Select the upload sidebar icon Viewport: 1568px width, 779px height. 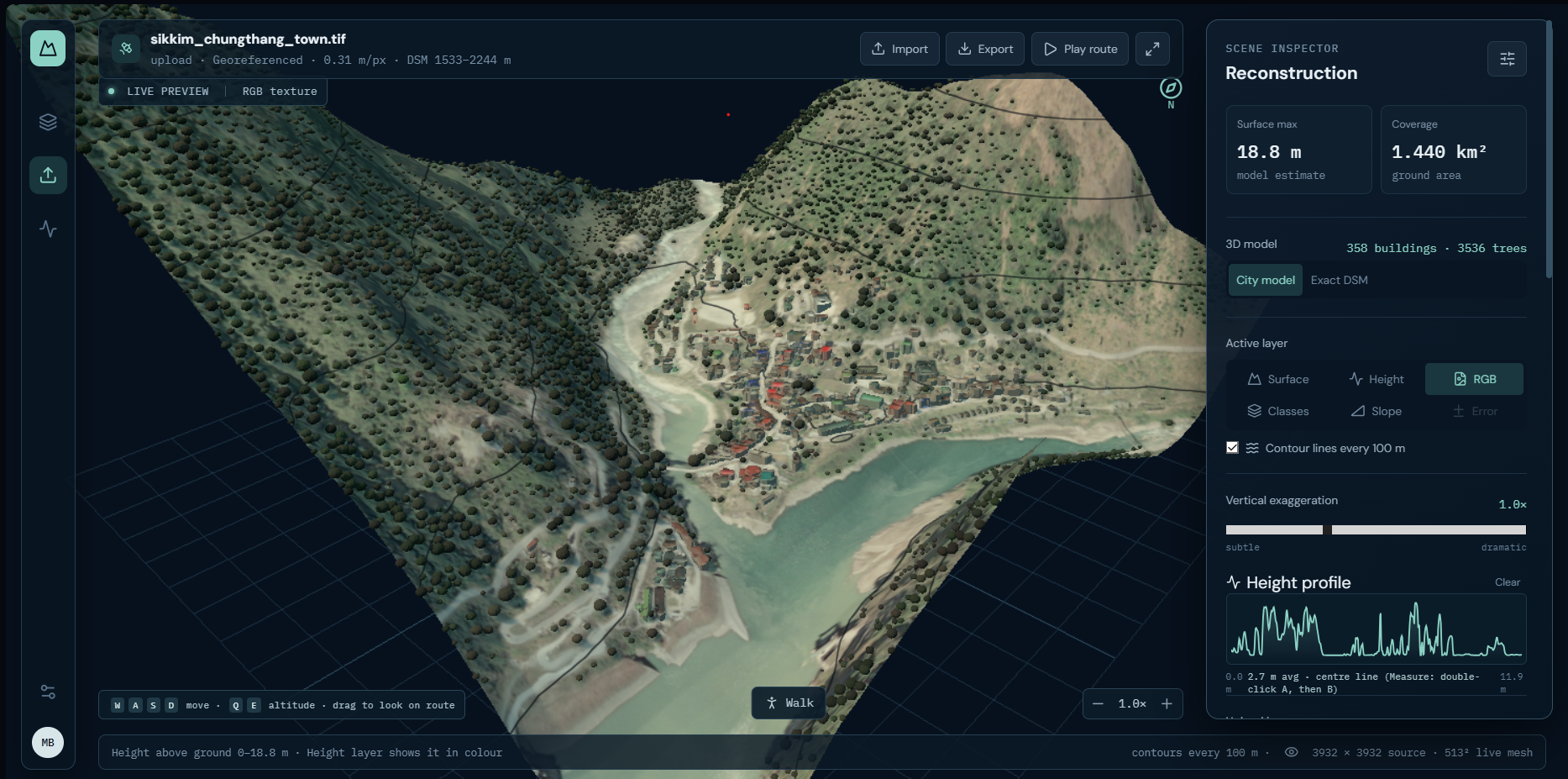[x=48, y=175]
